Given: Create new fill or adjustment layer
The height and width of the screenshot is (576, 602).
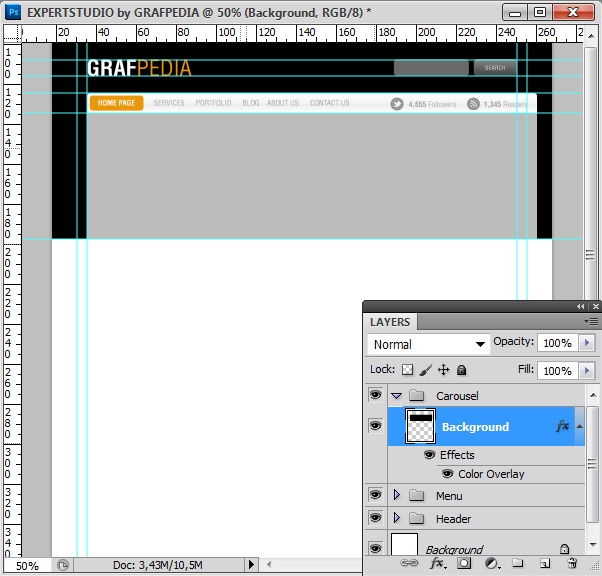Looking at the screenshot, I should click(x=493, y=563).
